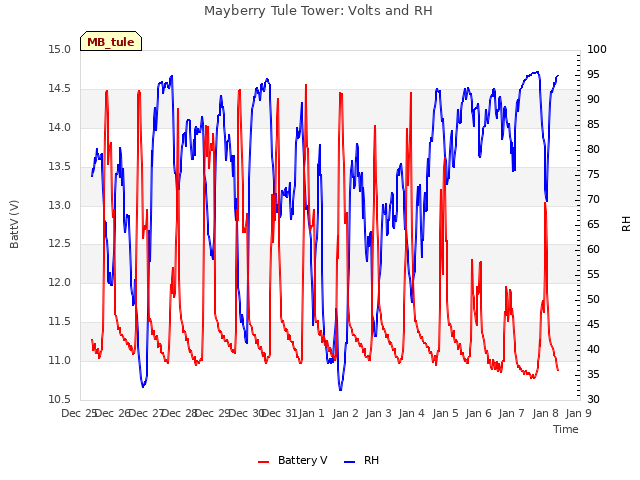Screen dimensions: 640x480
Task: Click the 55 right axis tick
Action: [x=593, y=274]
